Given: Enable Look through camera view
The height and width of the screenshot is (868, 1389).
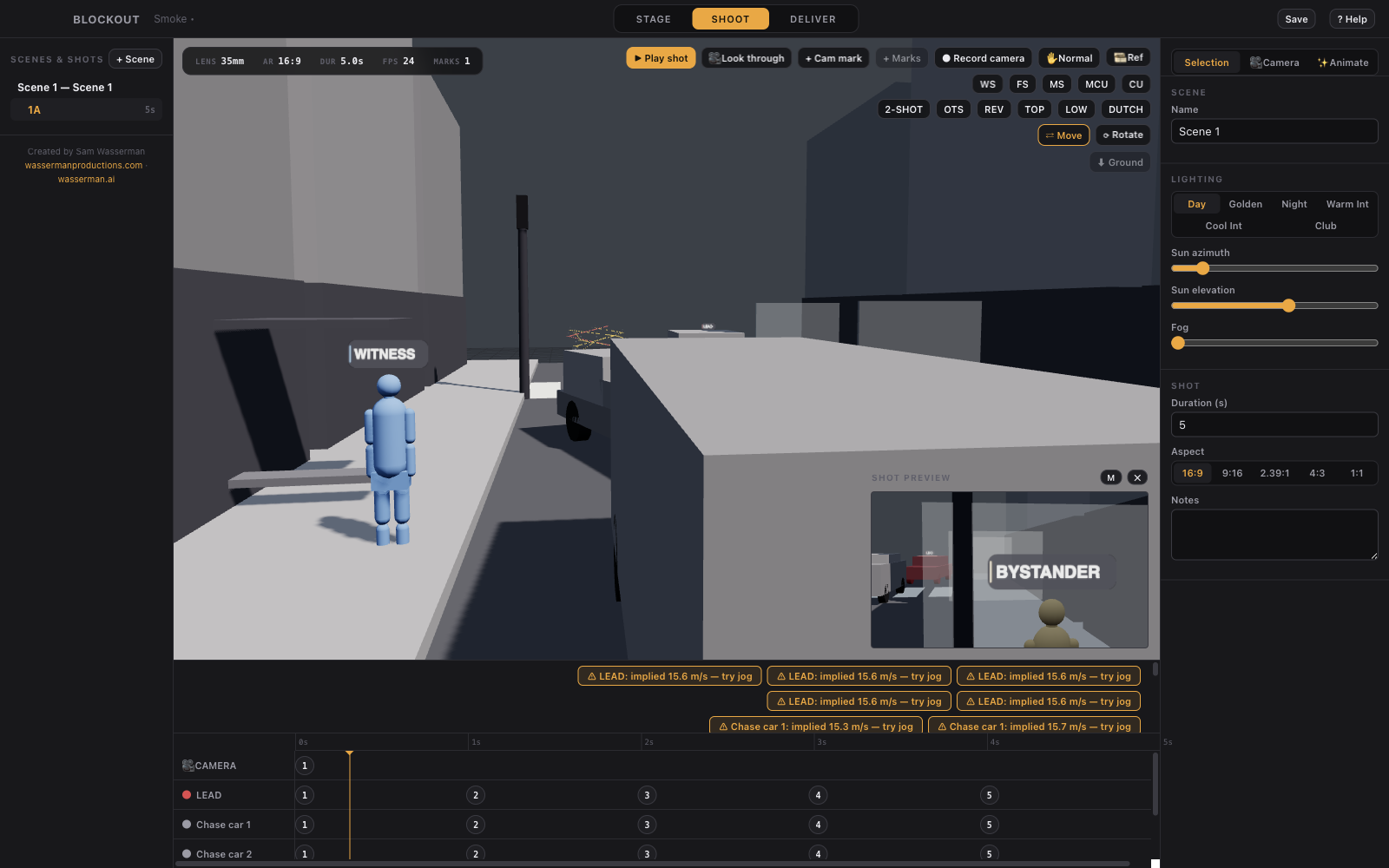Looking at the screenshot, I should click(x=747, y=58).
